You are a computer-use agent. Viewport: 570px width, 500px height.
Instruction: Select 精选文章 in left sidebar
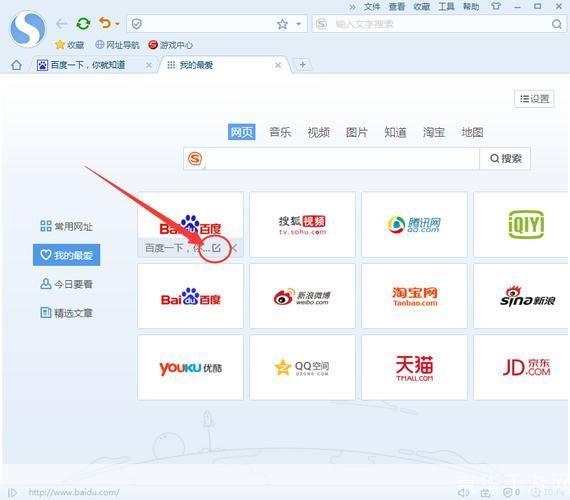(67, 313)
